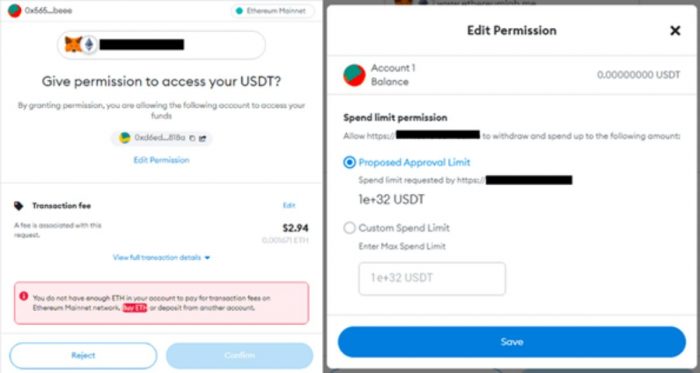Click the MetaMask fox icon
This screenshot has height=373, width=700.
pyautogui.click(x=73, y=45)
